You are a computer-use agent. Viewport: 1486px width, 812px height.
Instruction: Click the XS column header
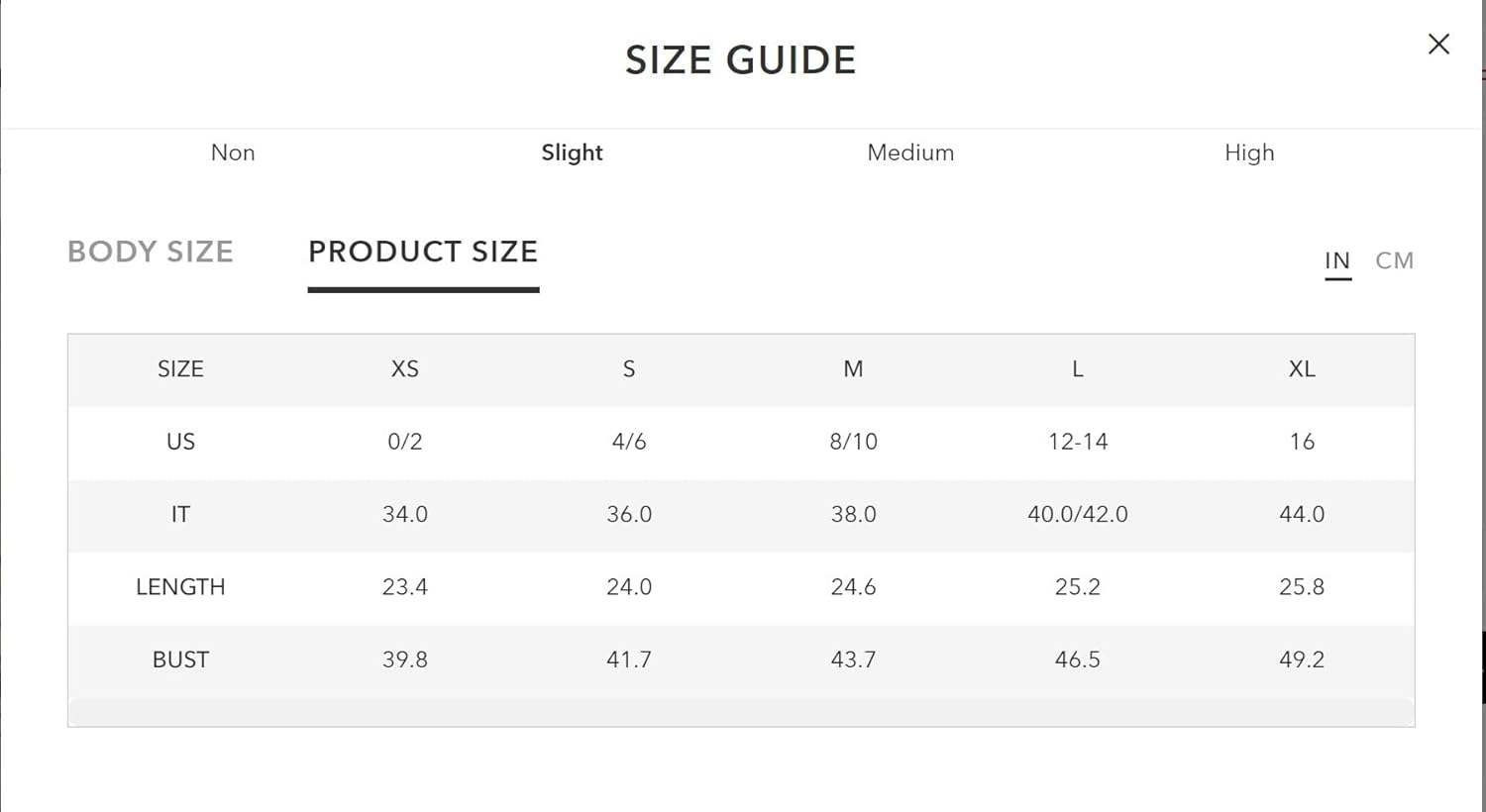(405, 369)
